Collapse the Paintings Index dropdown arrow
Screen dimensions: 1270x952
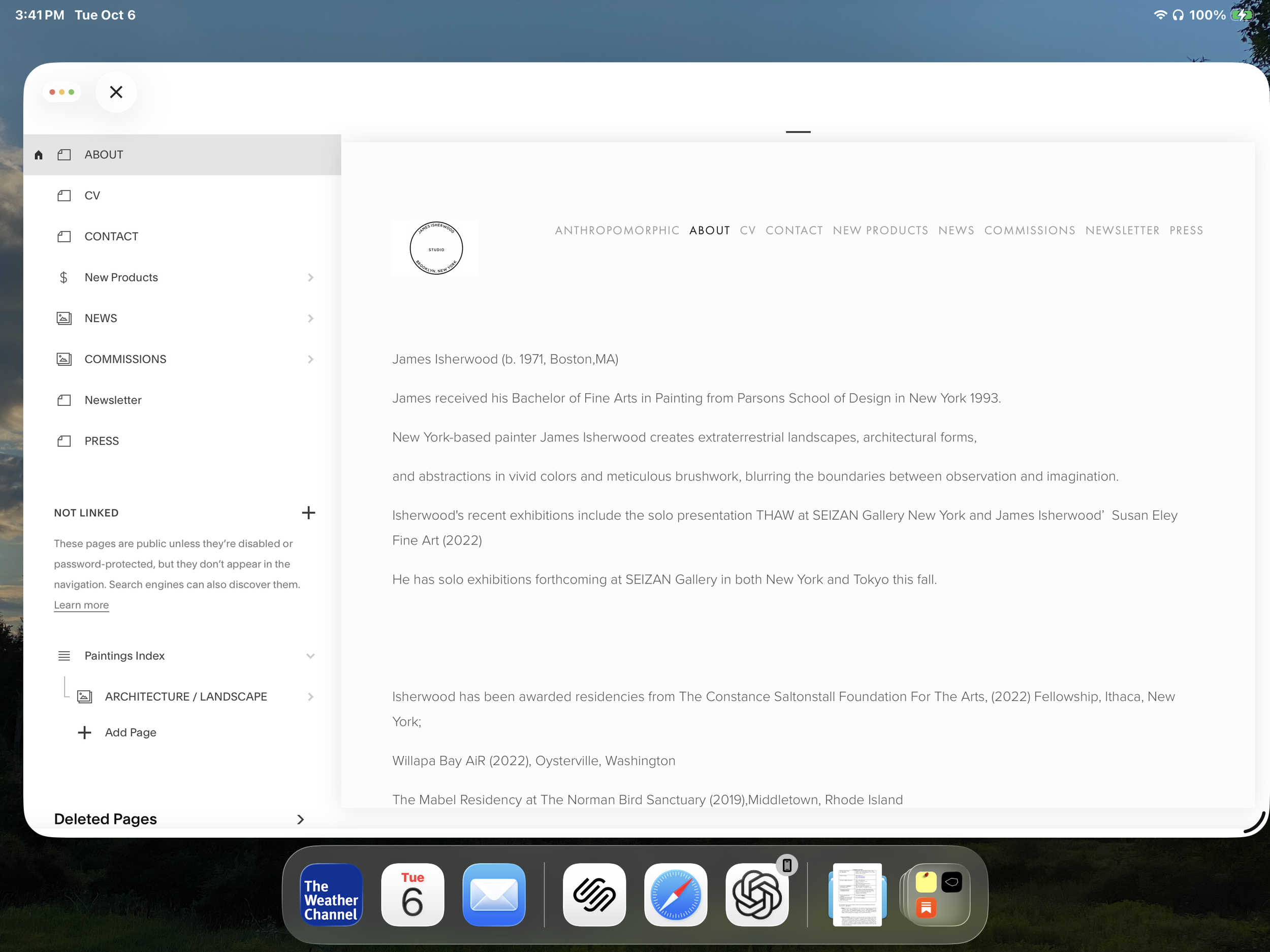310,656
